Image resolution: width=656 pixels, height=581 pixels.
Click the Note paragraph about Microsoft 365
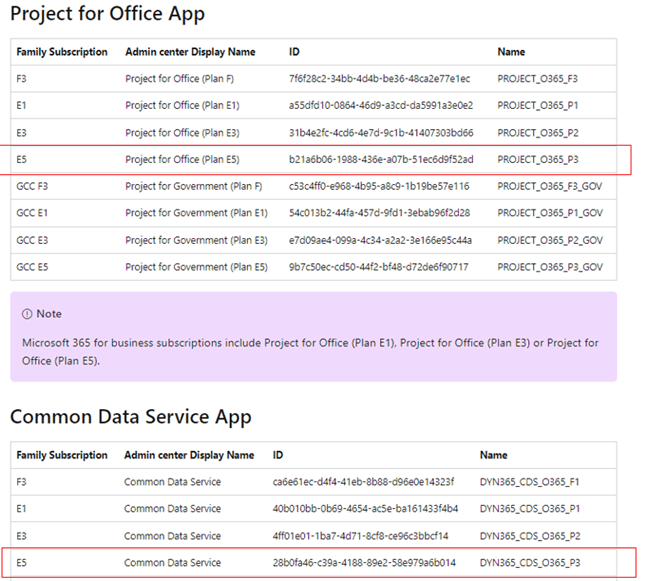point(310,350)
